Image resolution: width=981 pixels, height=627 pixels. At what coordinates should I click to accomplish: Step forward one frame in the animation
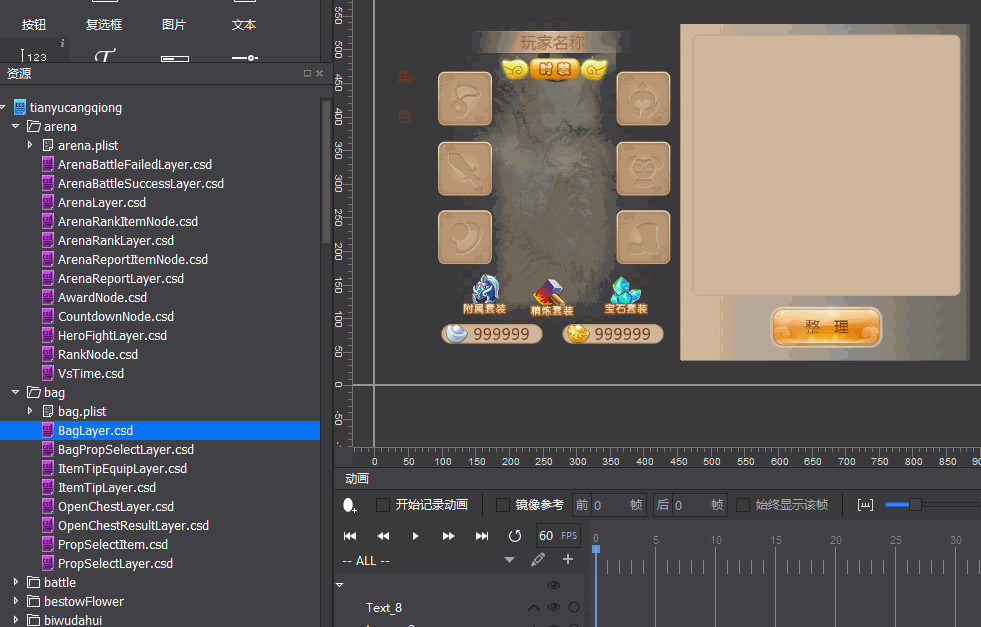[448, 536]
